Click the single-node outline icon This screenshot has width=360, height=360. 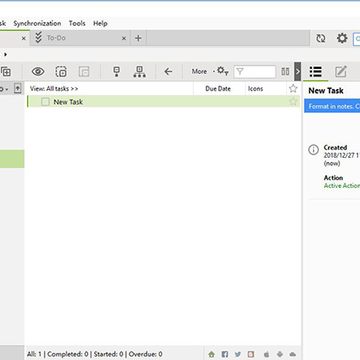coord(116,71)
